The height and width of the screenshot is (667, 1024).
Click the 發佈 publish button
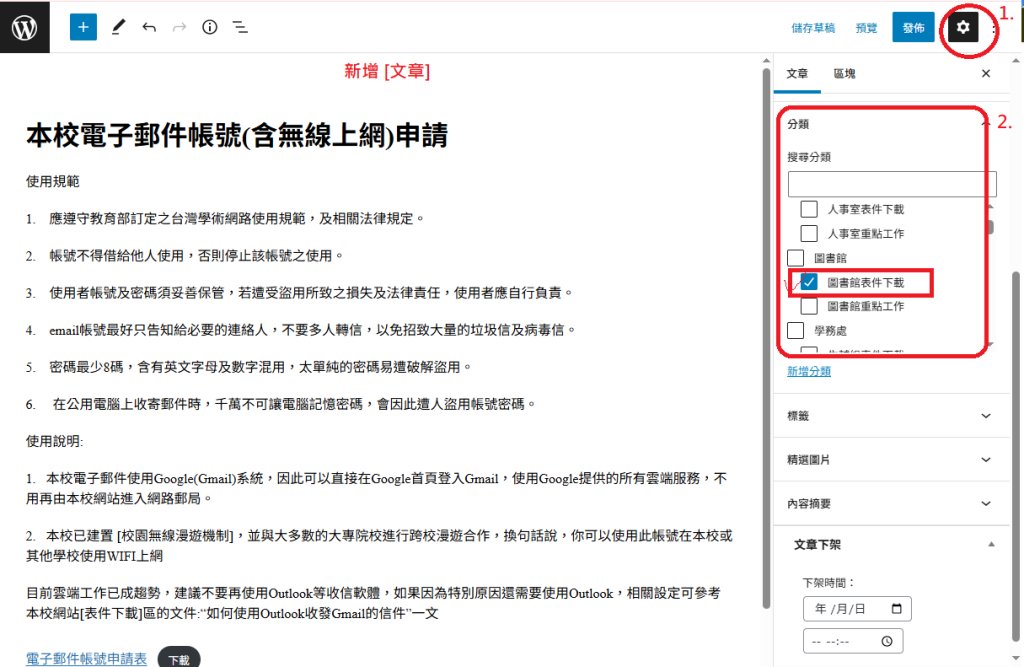(913, 27)
